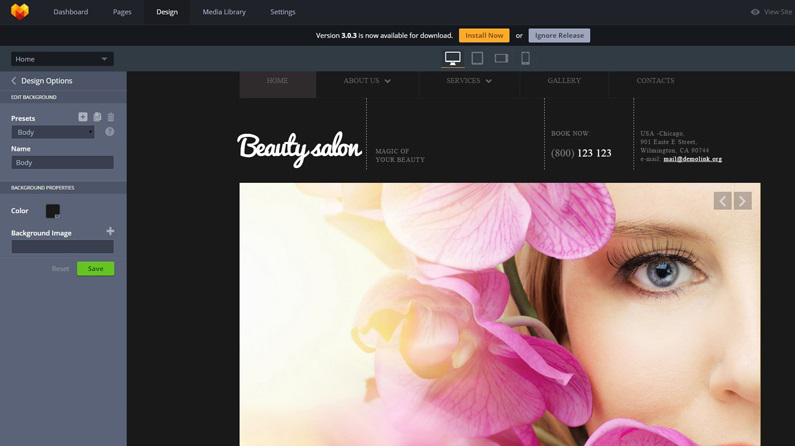Click the orchid slider image
This screenshot has height=446, width=795.
click(499, 314)
